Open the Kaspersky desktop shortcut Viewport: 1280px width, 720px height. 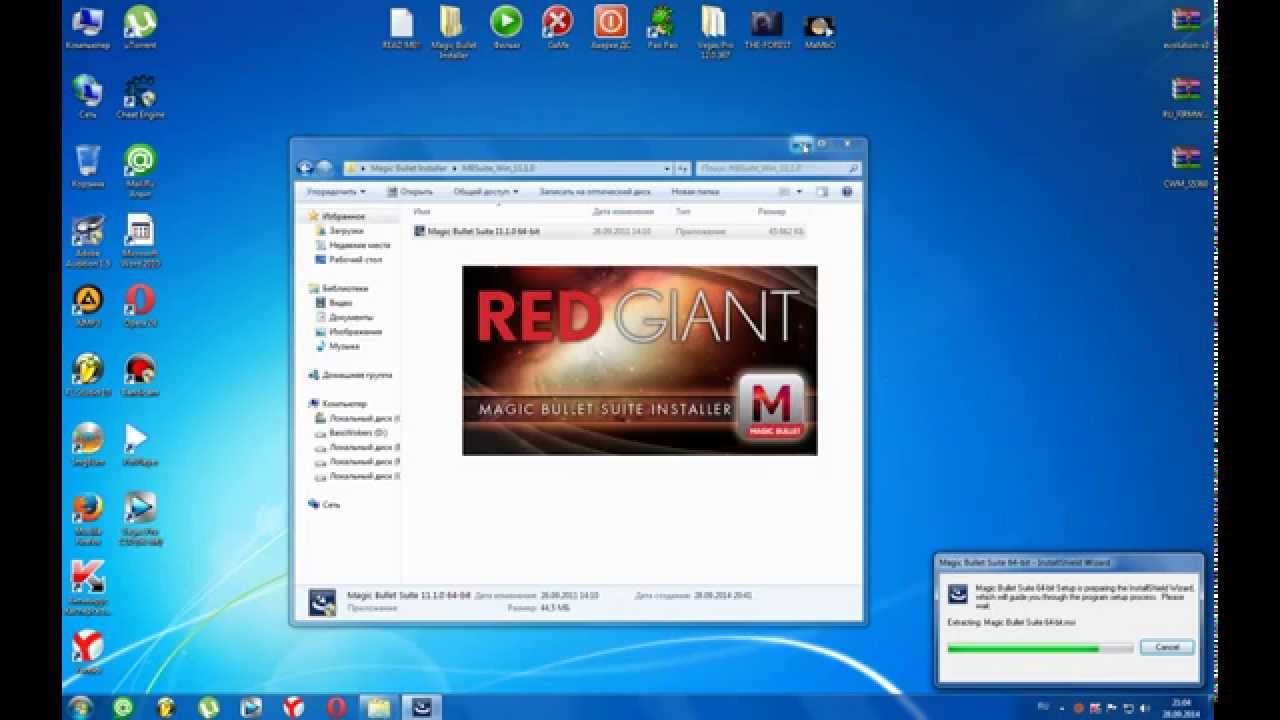coord(88,587)
